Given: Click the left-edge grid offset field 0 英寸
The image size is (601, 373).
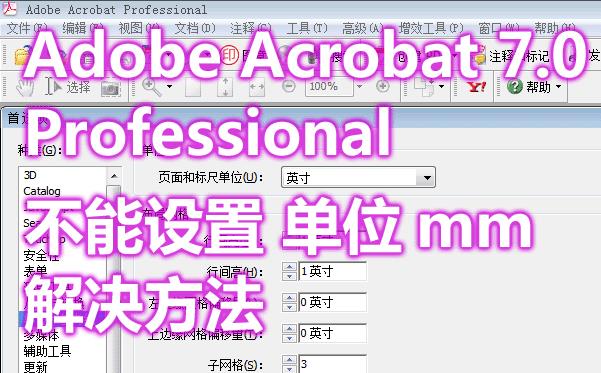Looking at the screenshot, I should pos(332,302).
